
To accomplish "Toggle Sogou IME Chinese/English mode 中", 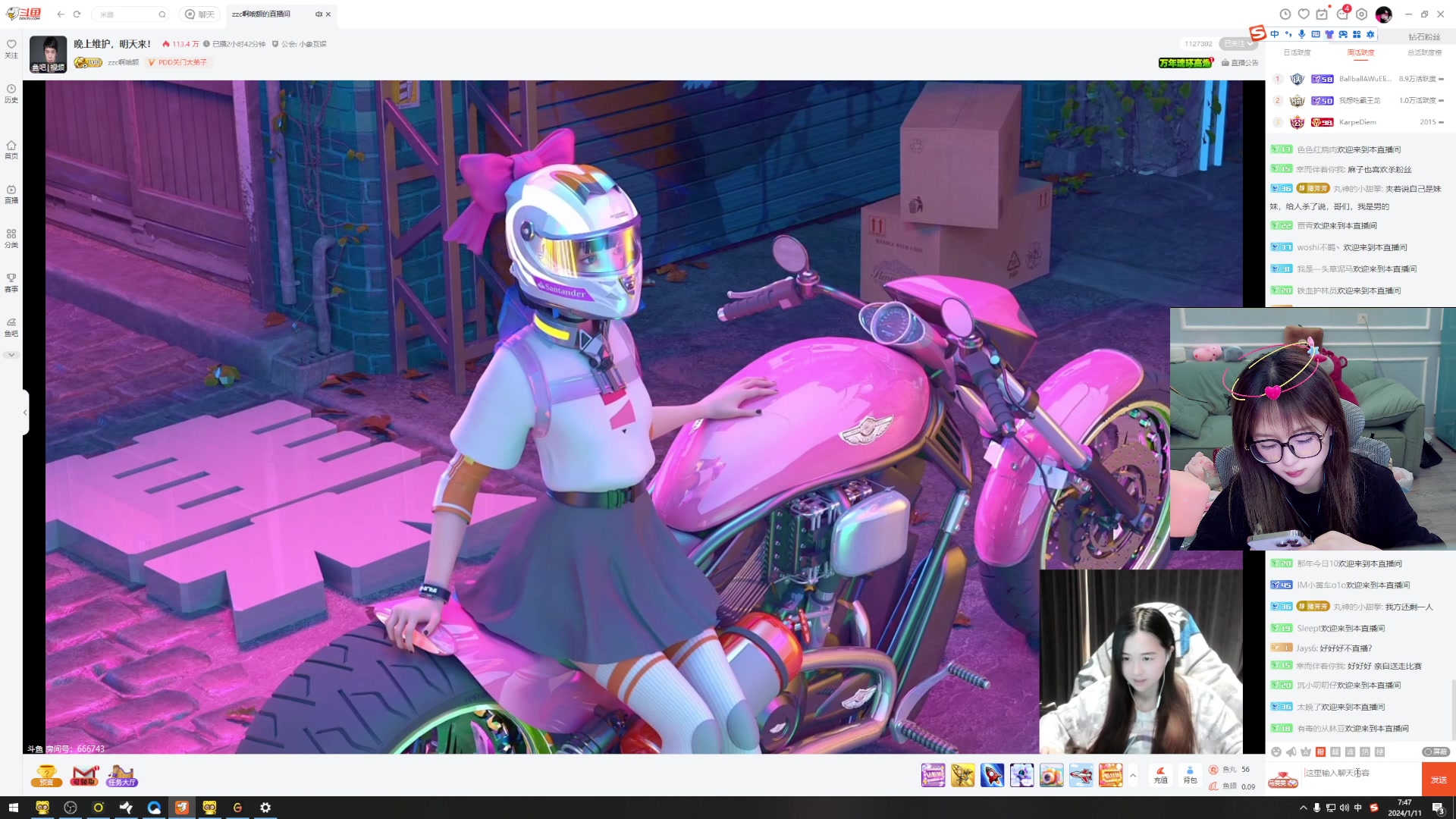I will point(1275,34).
